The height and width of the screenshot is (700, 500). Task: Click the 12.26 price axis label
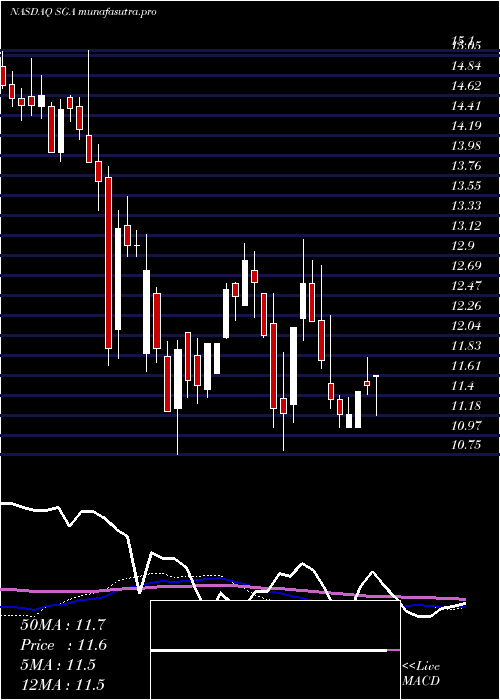click(x=466, y=306)
